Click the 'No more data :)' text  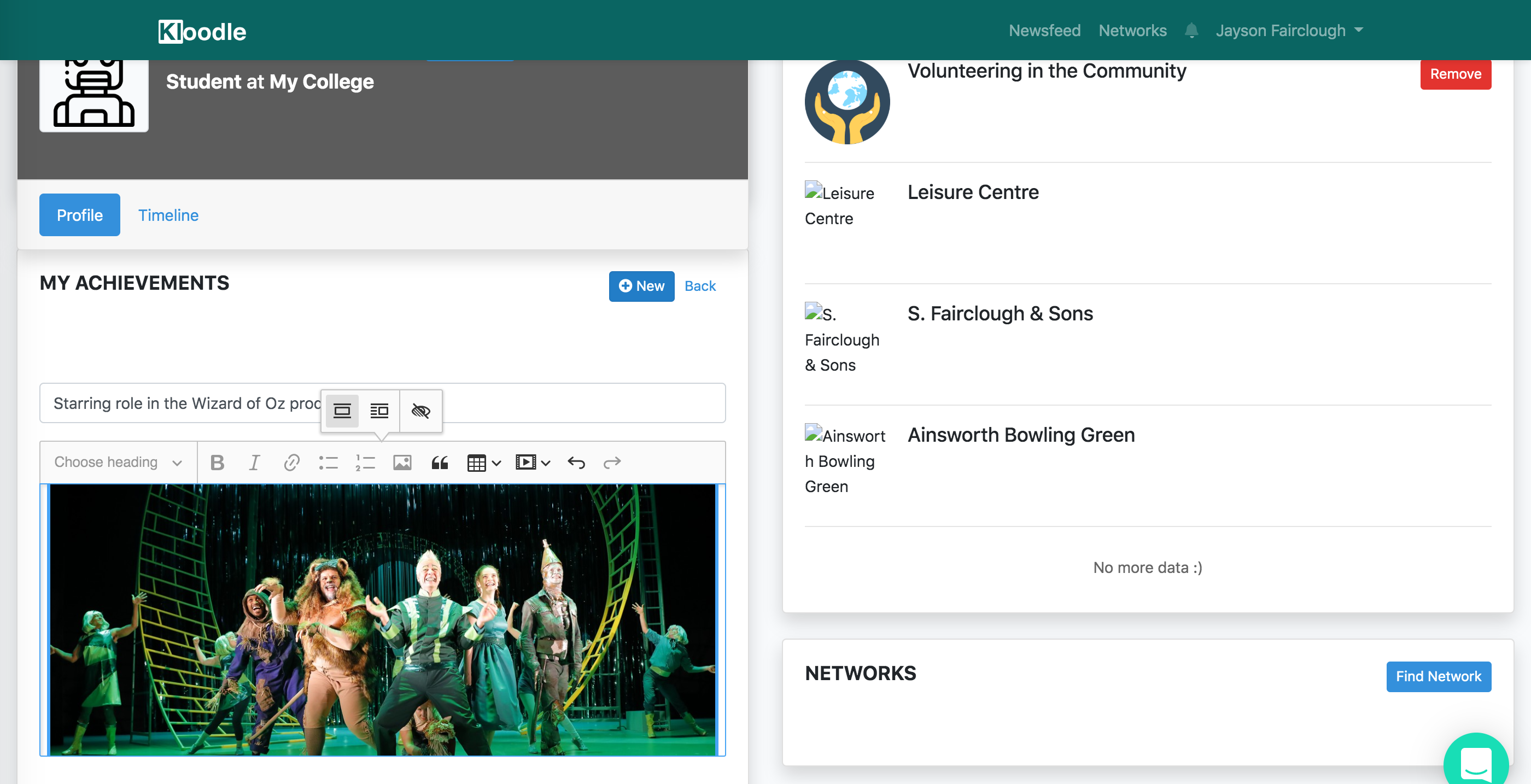coord(1148,567)
